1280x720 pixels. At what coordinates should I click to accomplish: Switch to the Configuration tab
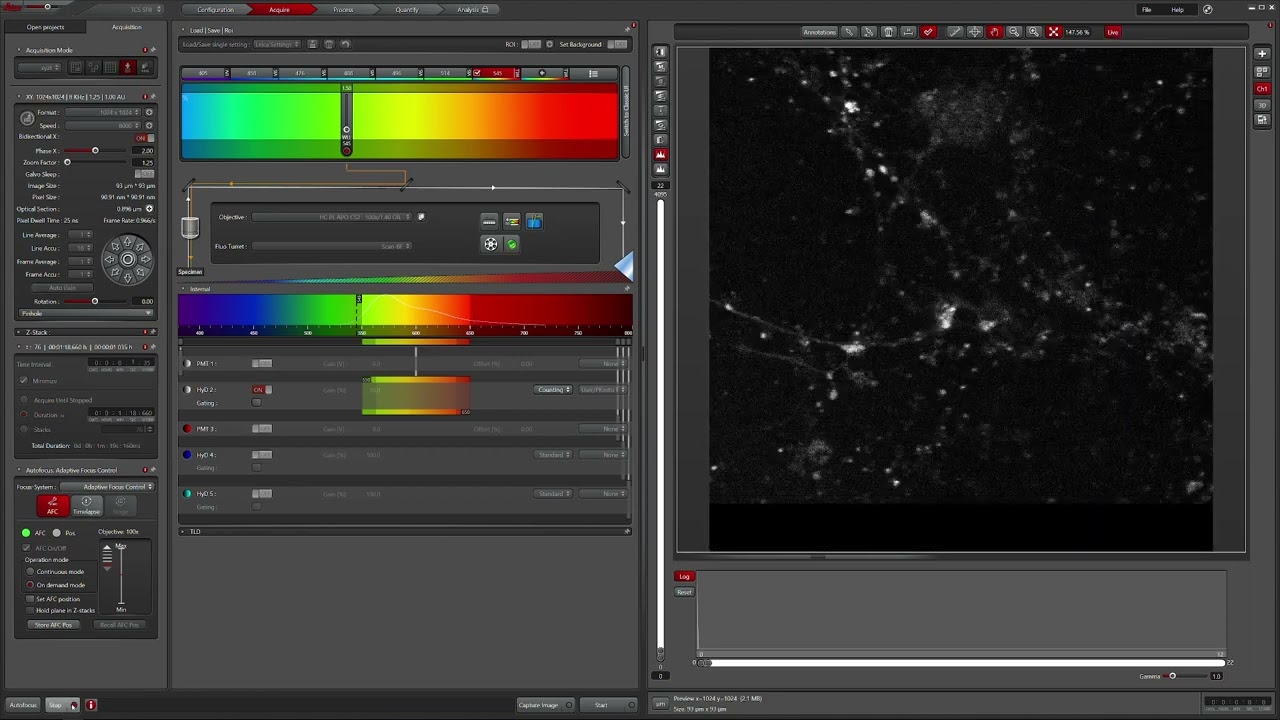pos(215,10)
